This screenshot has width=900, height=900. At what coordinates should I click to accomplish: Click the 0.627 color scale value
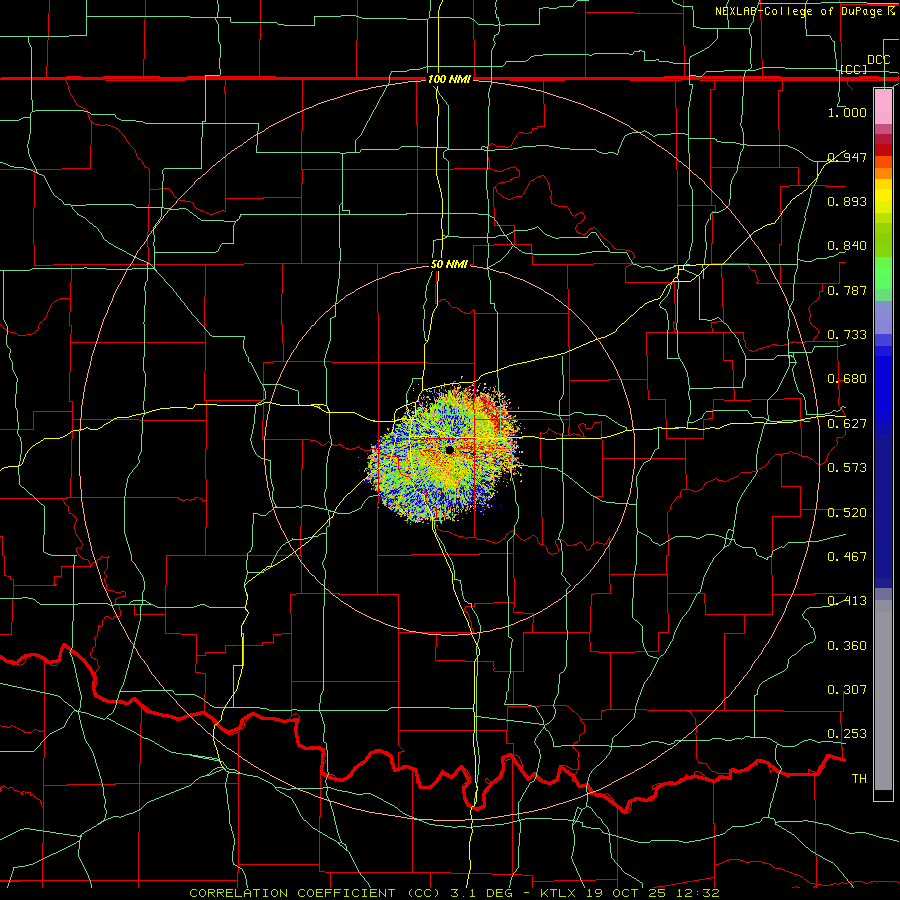click(847, 424)
